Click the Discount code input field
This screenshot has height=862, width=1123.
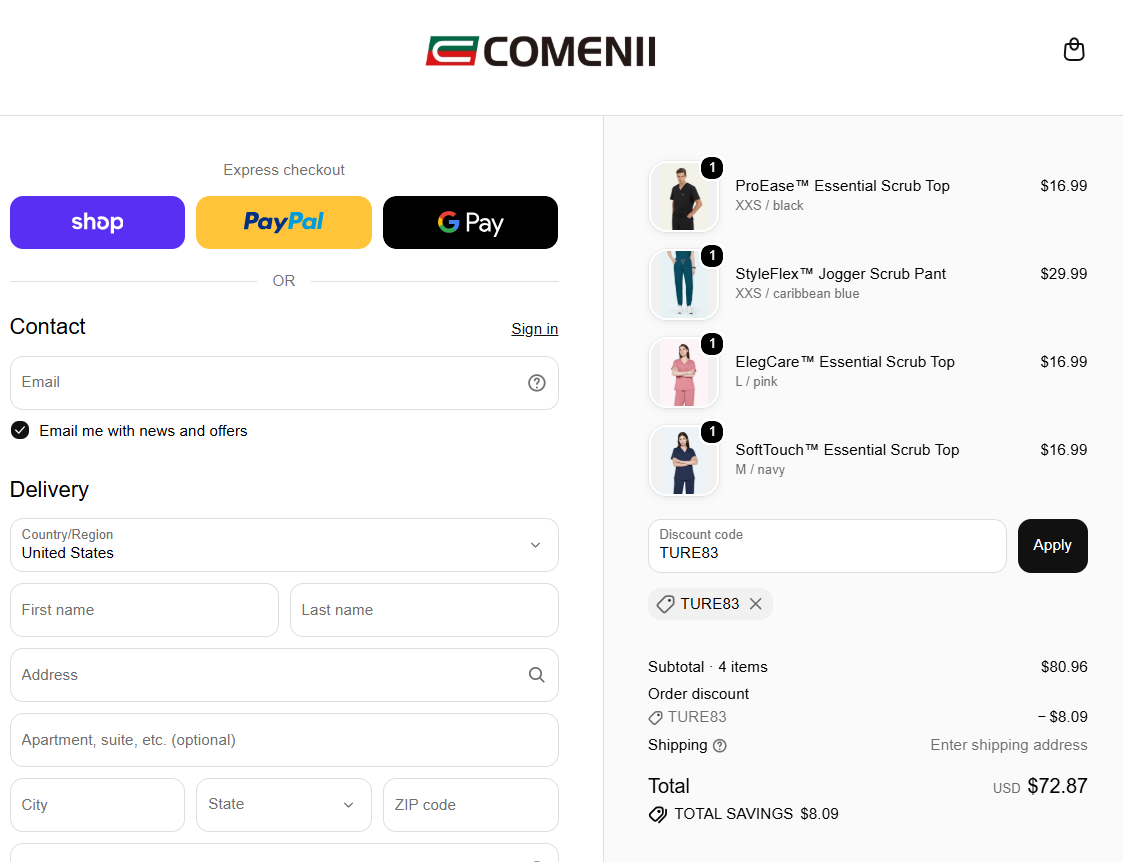(x=827, y=546)
